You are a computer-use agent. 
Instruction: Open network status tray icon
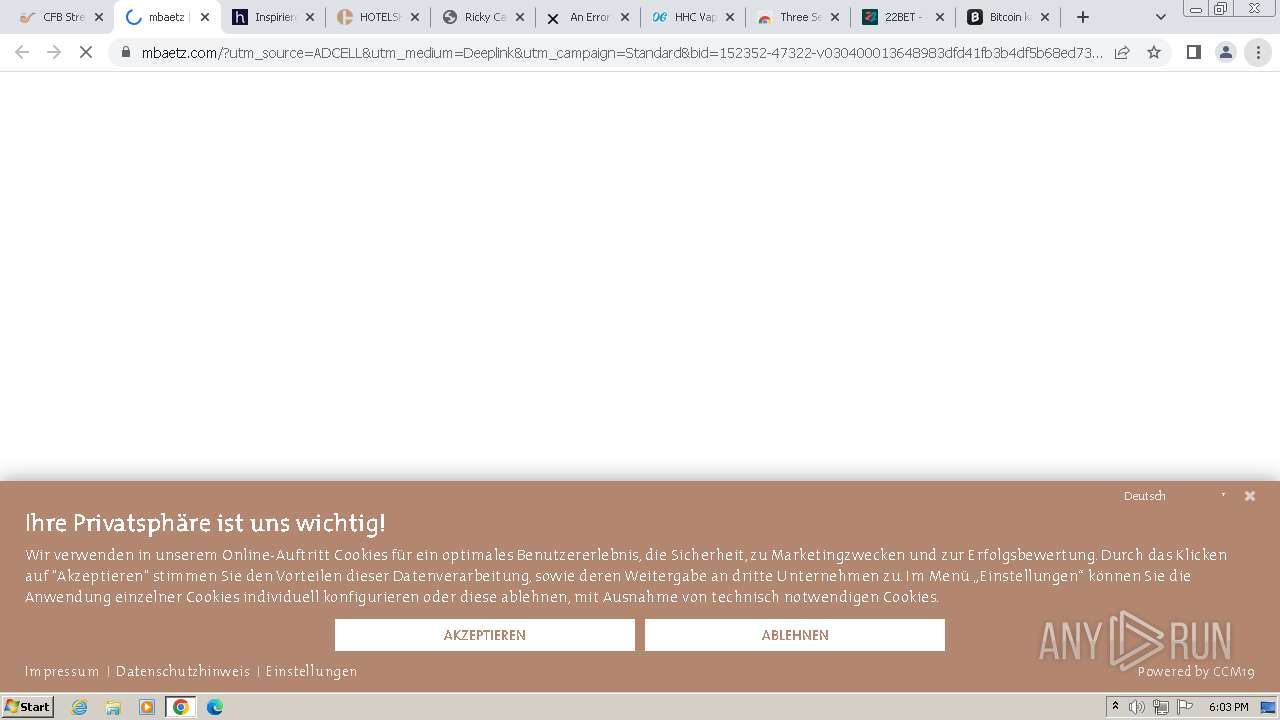point(1161,707)
